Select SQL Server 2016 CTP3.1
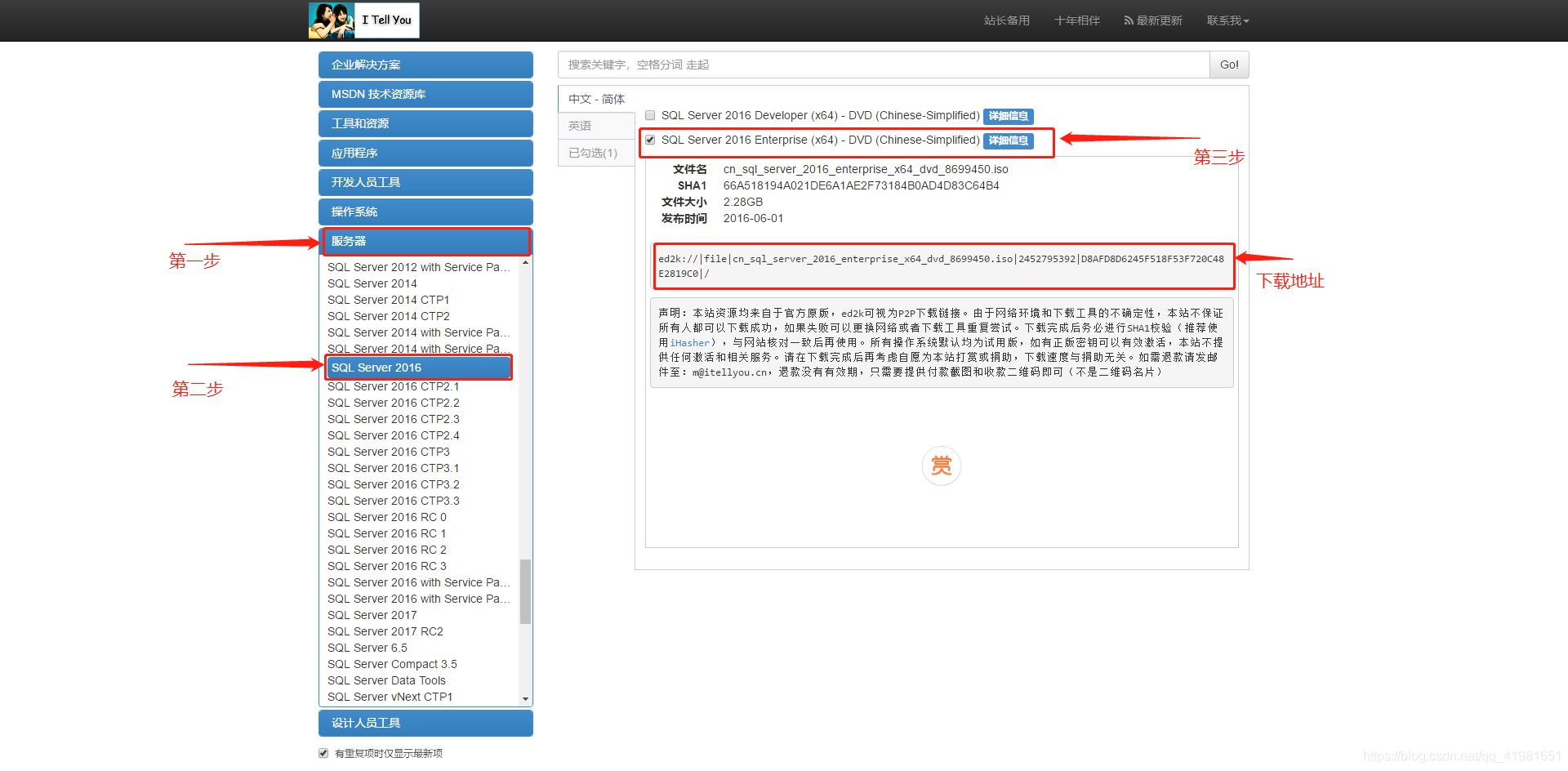 (x=394, y=468)
